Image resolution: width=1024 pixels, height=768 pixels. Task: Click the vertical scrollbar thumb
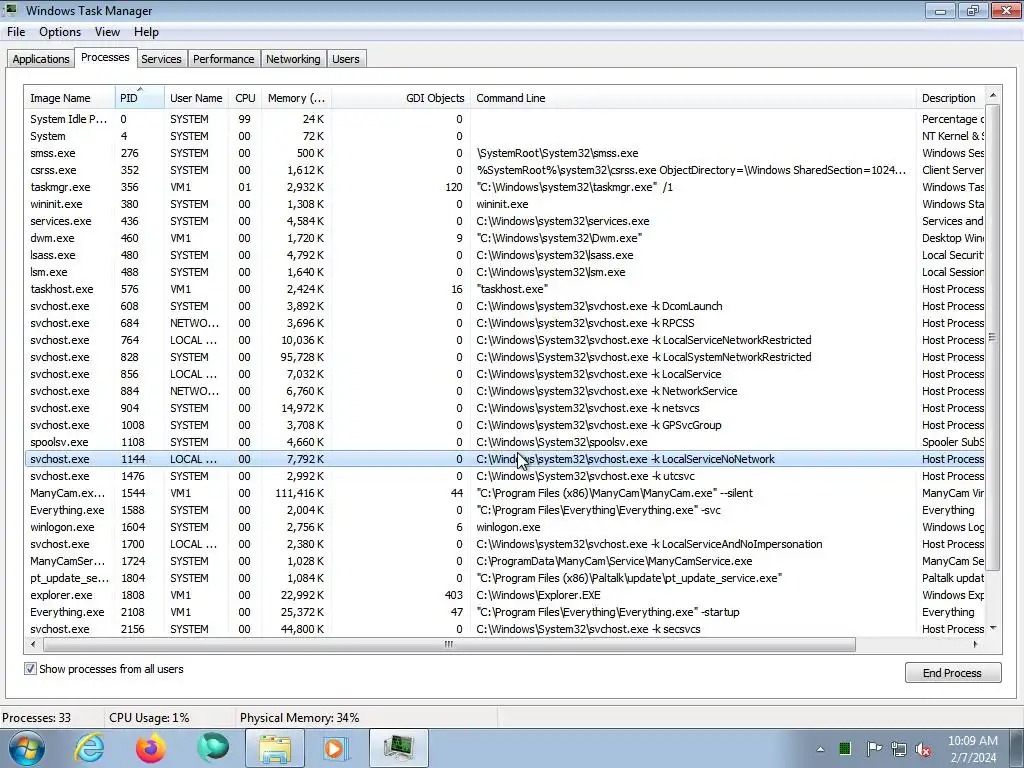point(993,337)
